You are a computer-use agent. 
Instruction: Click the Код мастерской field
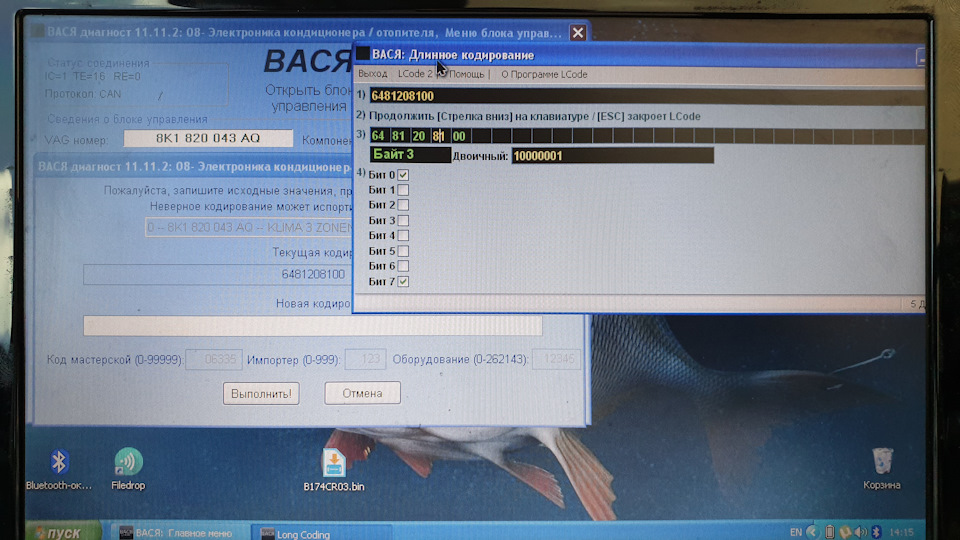214,359
